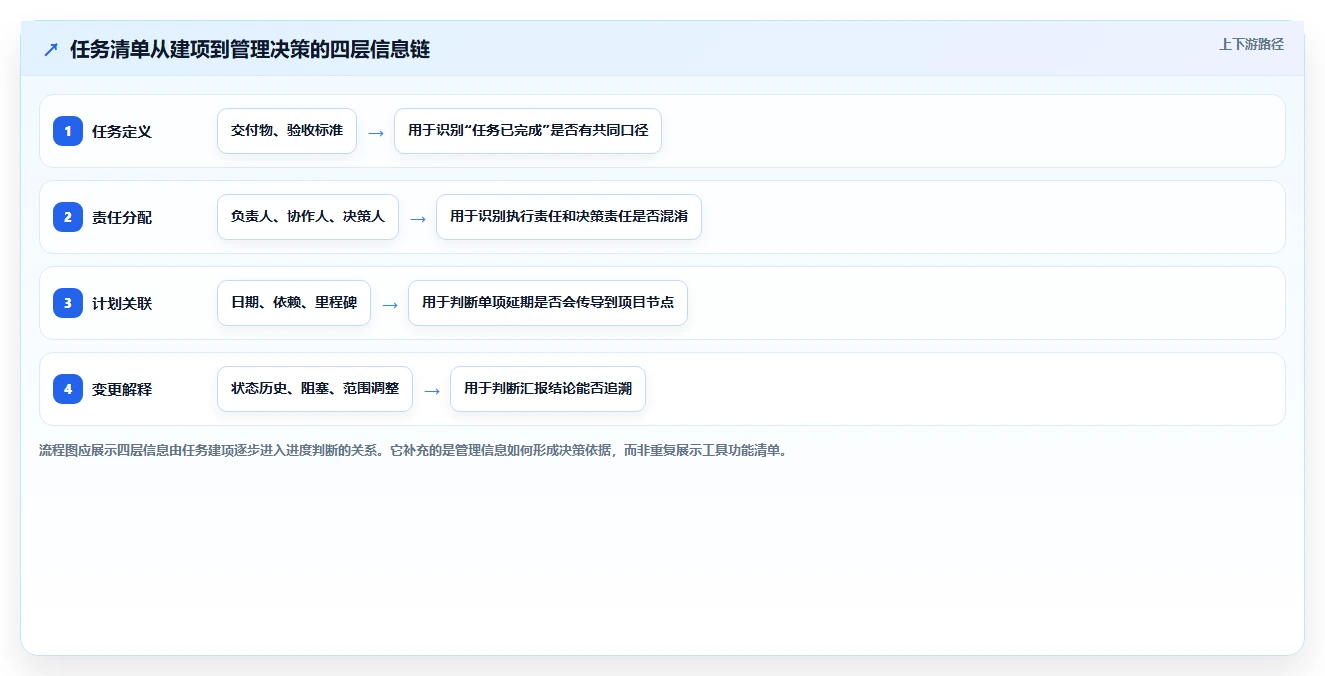Click the box 用于判断汇报结论能否追溯
Screen dimensions: 1325x676
coord(548,389)
